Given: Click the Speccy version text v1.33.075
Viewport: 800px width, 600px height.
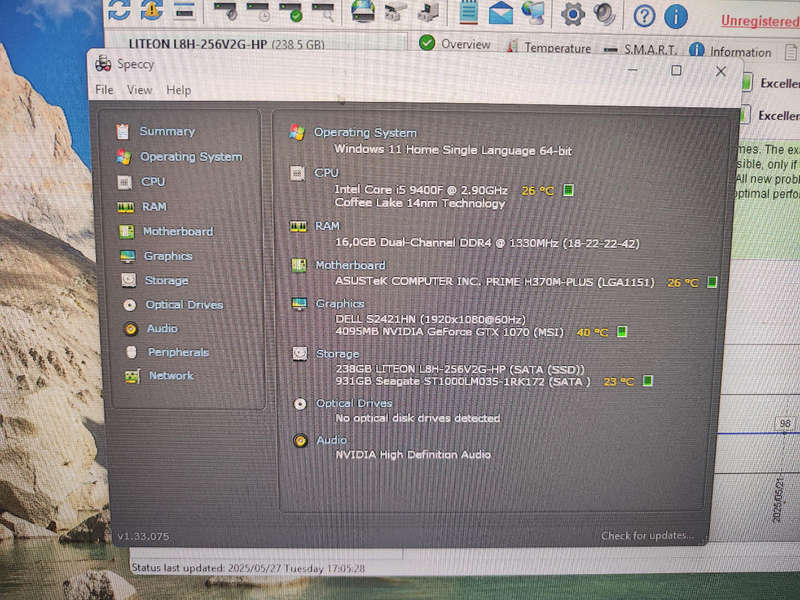Looking at the screenshot, I should click(x=143, y=536).
